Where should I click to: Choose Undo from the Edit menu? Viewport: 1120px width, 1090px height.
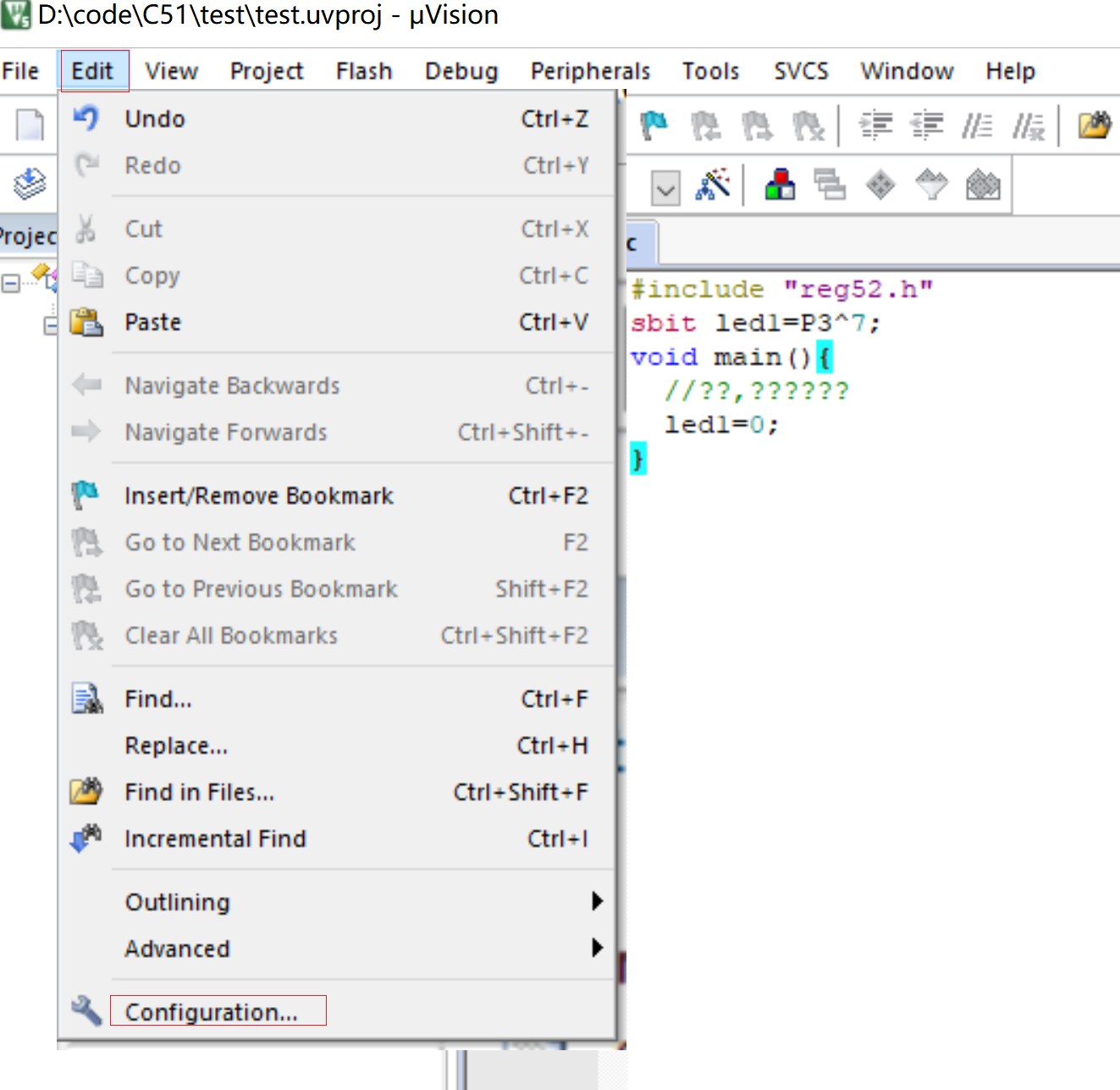point(337,119)
